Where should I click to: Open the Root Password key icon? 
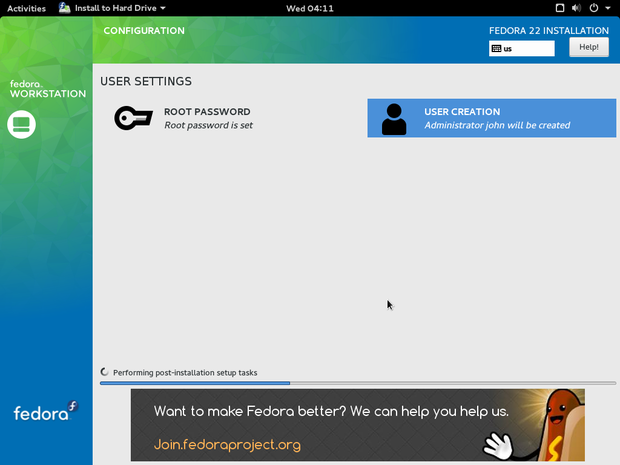(x=133, y=118)
